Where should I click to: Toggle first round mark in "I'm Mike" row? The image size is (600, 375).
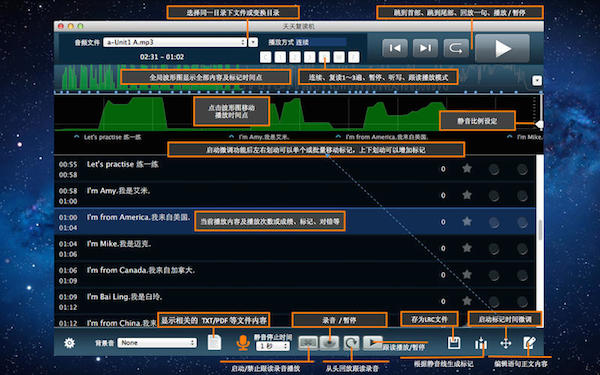click(x=494, y=249)
